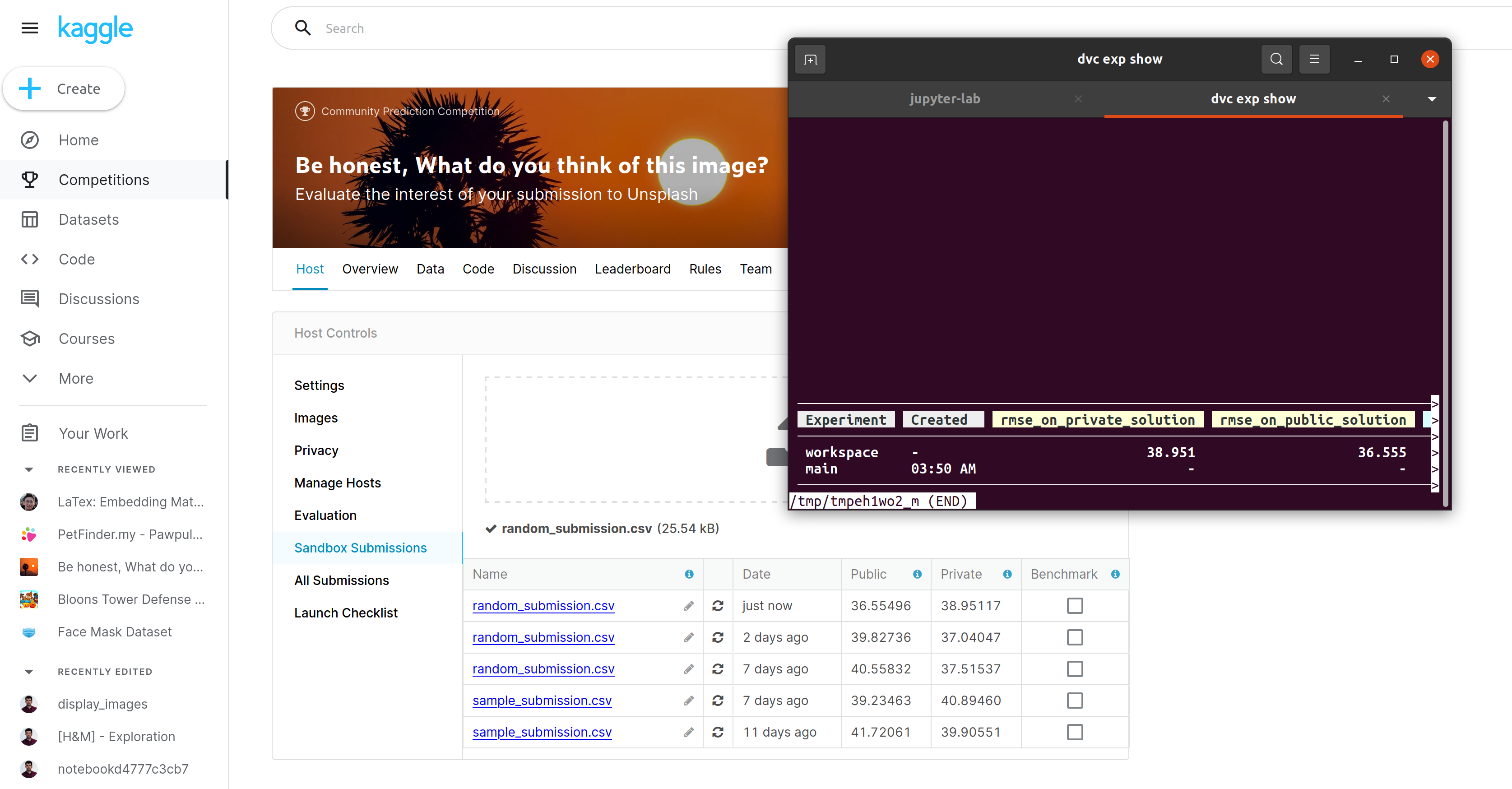Image resolution: width=1512 pixels, height=789 pixels.
Task: Toggle Benchmark checkbox for the 2 days ago row
Action: pos(1075,637)
